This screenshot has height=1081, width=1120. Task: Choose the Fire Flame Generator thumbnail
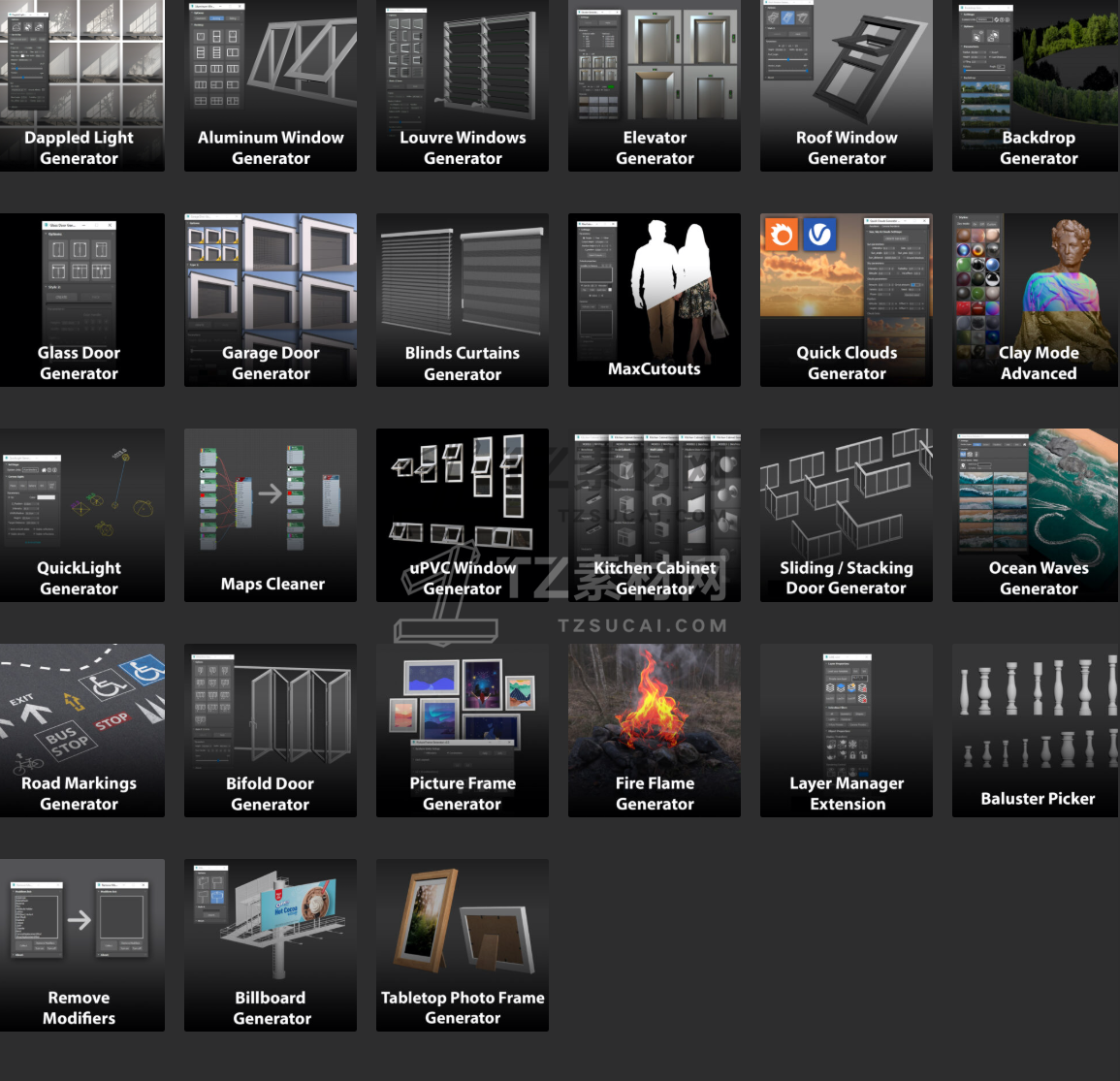[x=655, y=730]
